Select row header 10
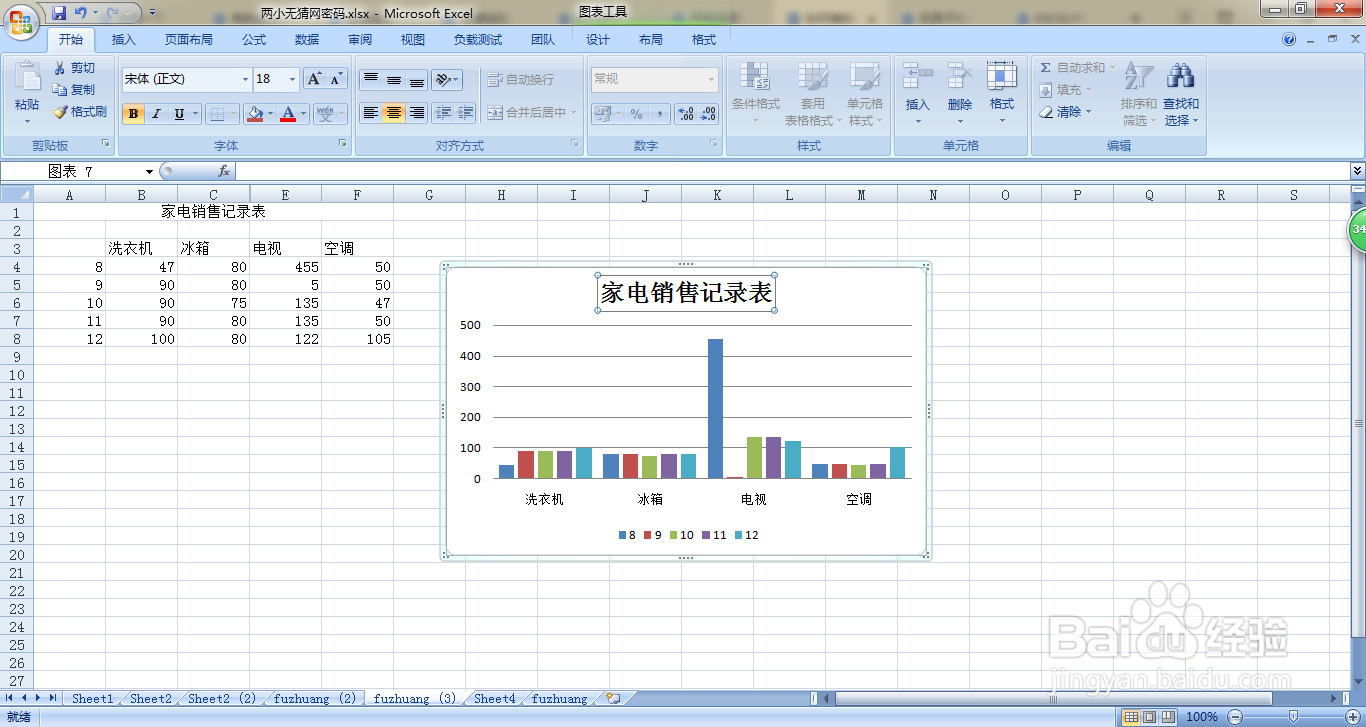1366x727 pixels. [16, 375]
